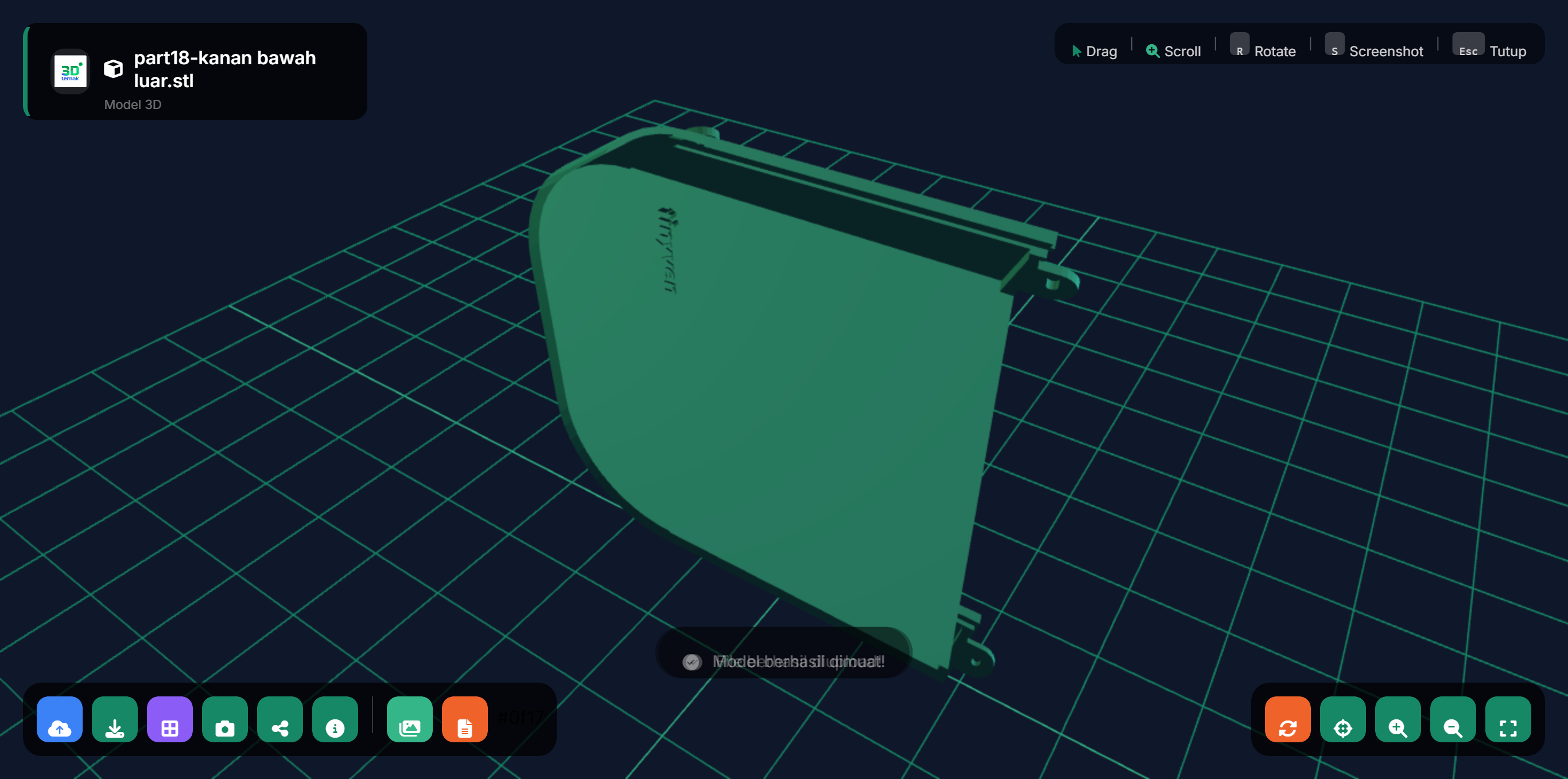The width and height of the screenshot is (1568, 779).
Task: Click the blue cloud upload icon
Action: point(60,719)
